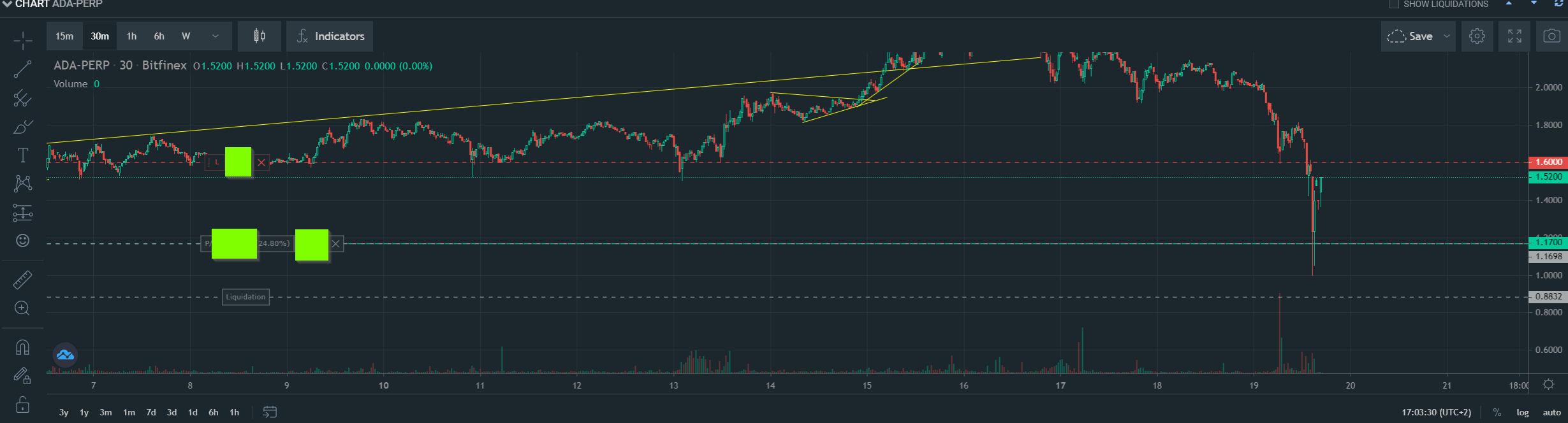Toggle log scale on price axis

click(1523, 412)
